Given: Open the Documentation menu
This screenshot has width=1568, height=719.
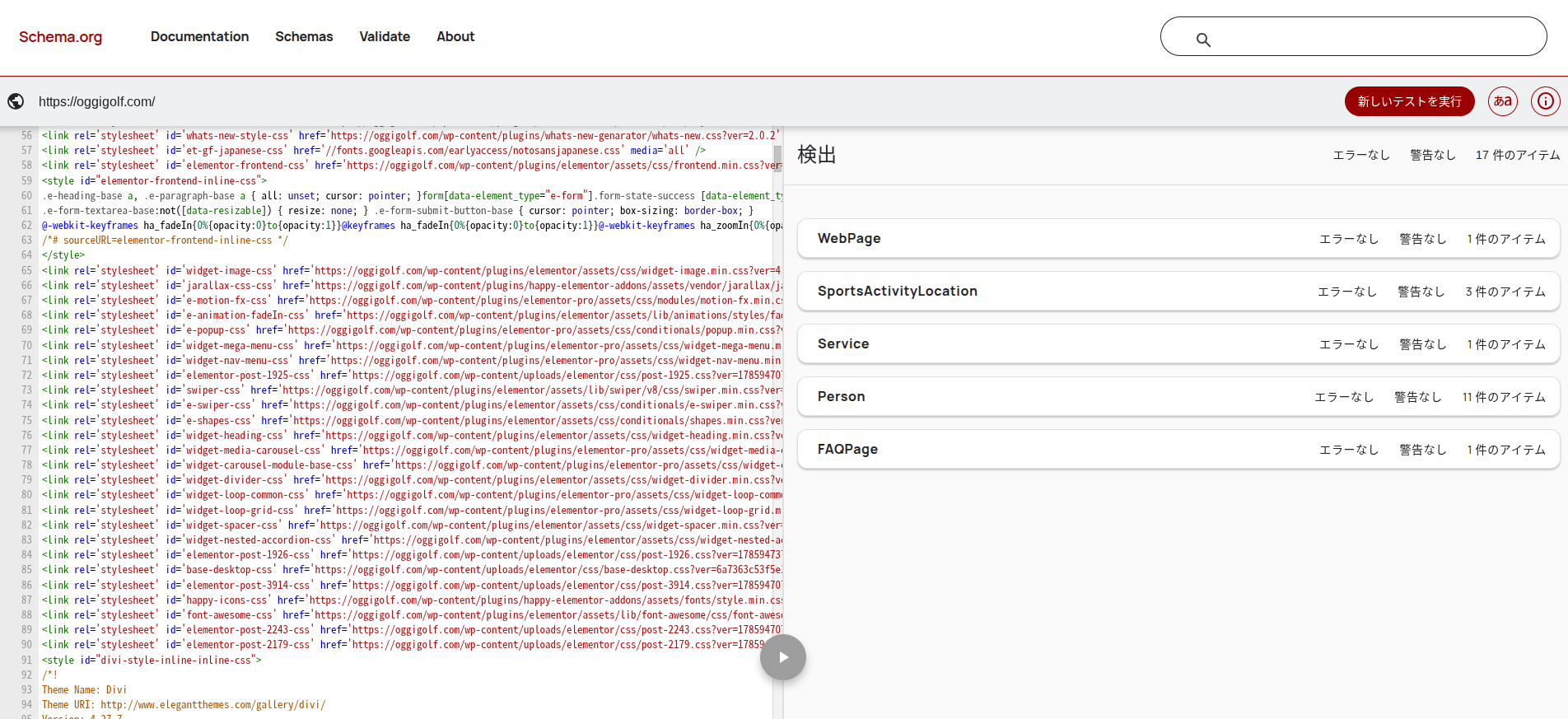Looking at the screenshot, I should pos(199,37).
